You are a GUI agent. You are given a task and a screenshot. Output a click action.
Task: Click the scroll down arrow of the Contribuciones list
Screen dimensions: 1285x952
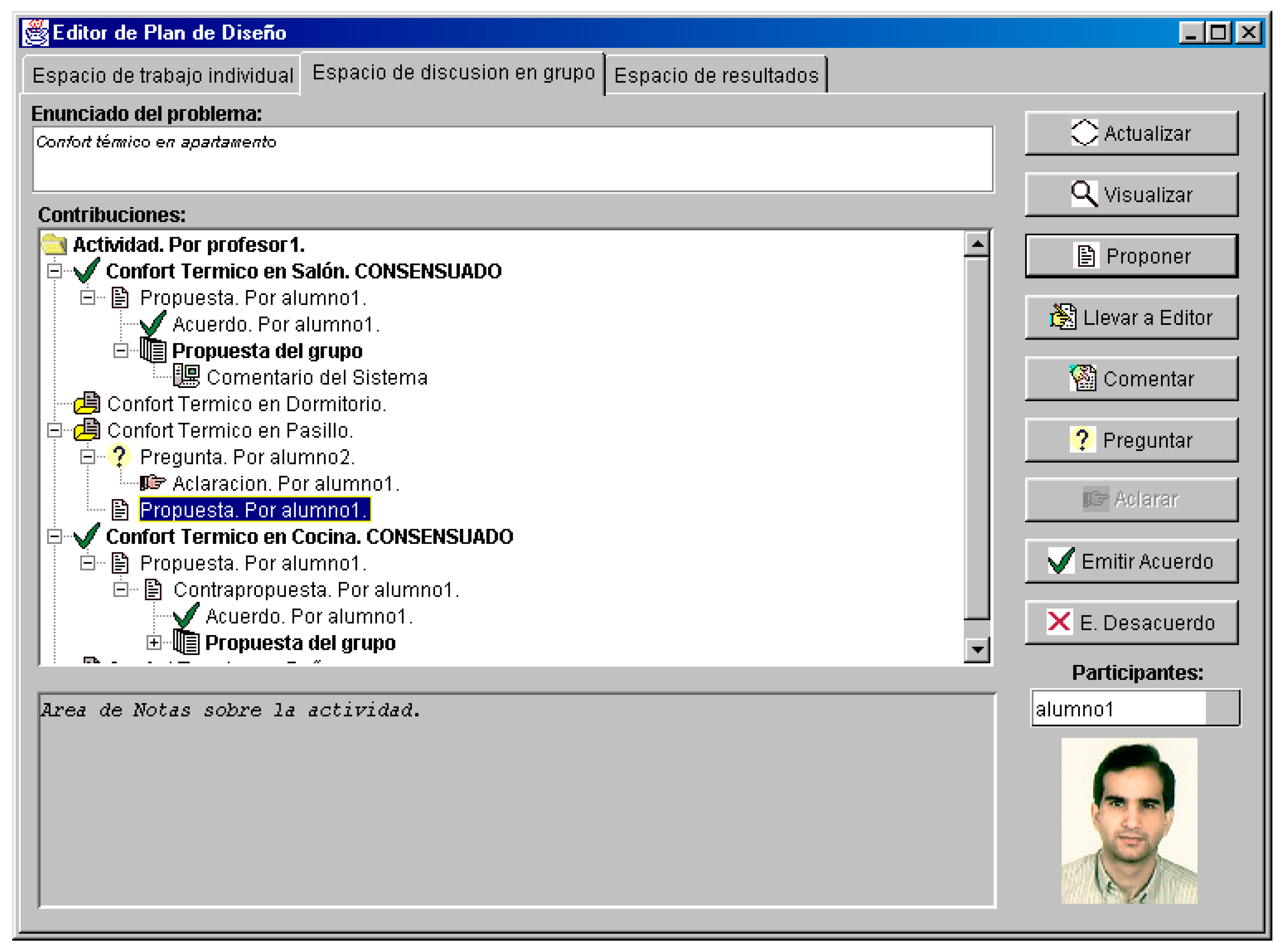tap(977, 650)
